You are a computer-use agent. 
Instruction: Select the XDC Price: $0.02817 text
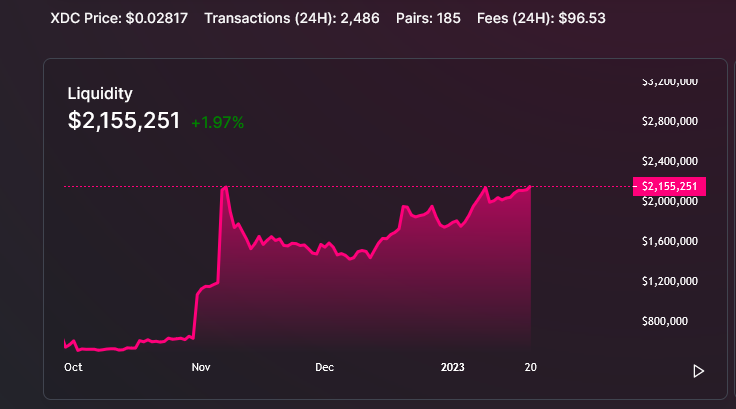[119, 18]
